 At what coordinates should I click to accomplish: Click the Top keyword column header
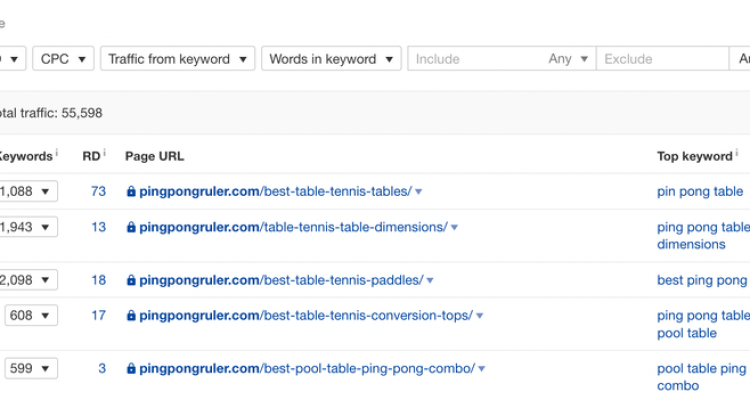(x=695, y=156)
